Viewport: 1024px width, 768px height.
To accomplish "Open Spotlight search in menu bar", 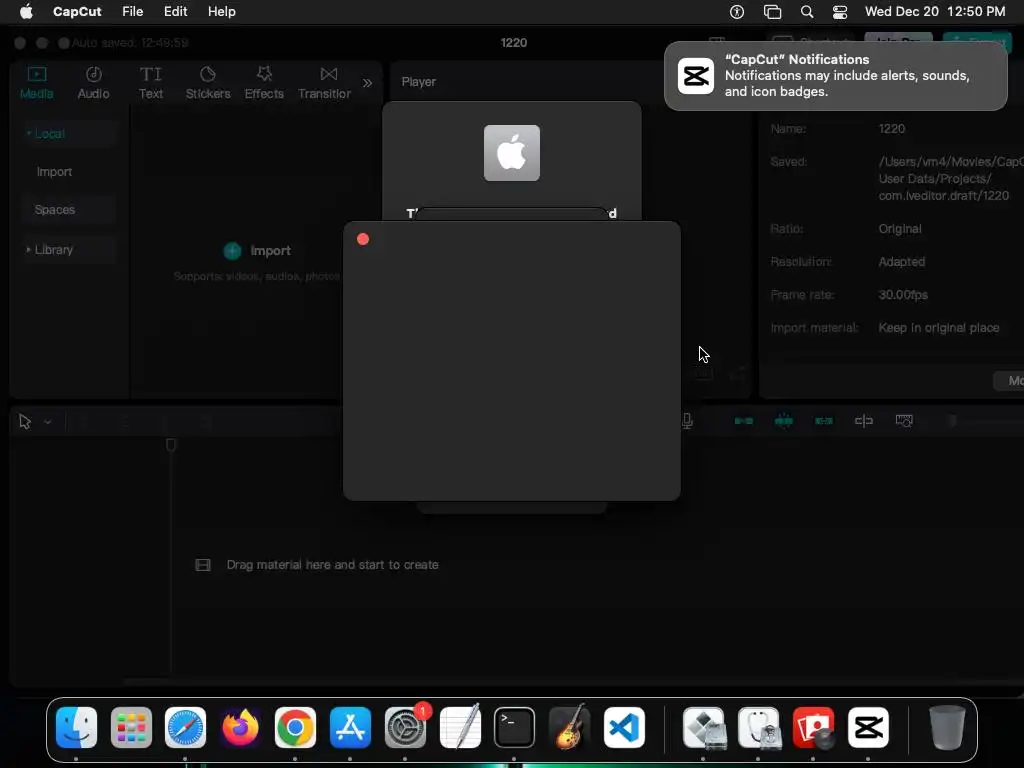I will (x=807, y=12).
